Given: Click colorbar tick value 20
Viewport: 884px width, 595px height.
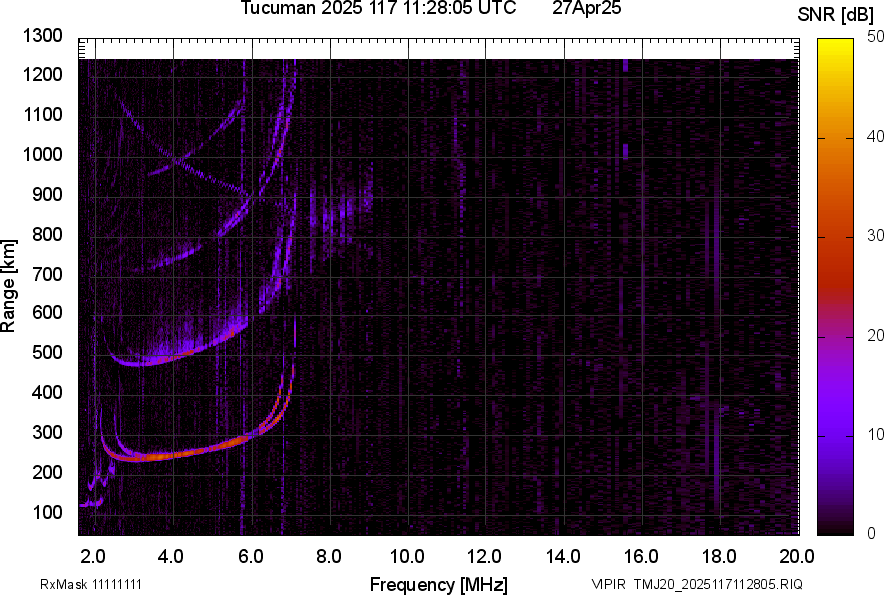Looking at the screenshot, I should 876,335.
